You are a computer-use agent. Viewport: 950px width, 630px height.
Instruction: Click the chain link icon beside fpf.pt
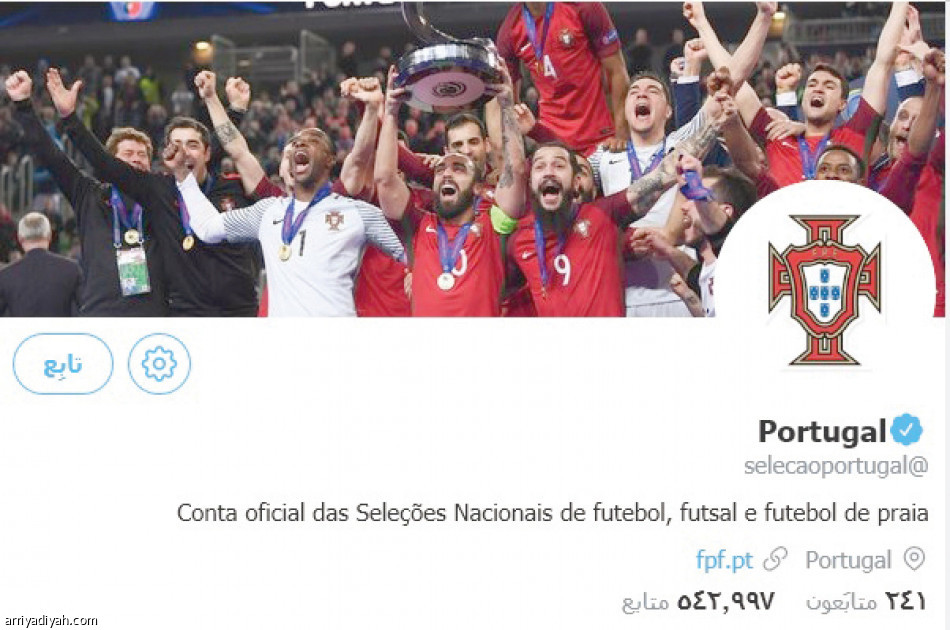775,559
